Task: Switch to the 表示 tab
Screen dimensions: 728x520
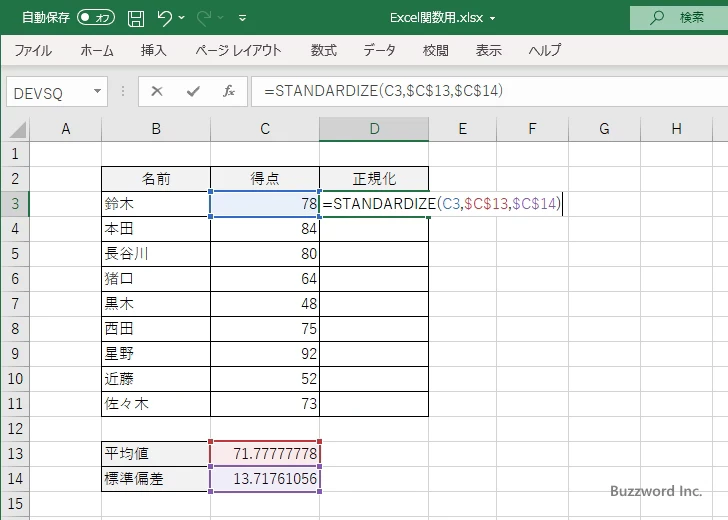Action: tap(488, 50)
